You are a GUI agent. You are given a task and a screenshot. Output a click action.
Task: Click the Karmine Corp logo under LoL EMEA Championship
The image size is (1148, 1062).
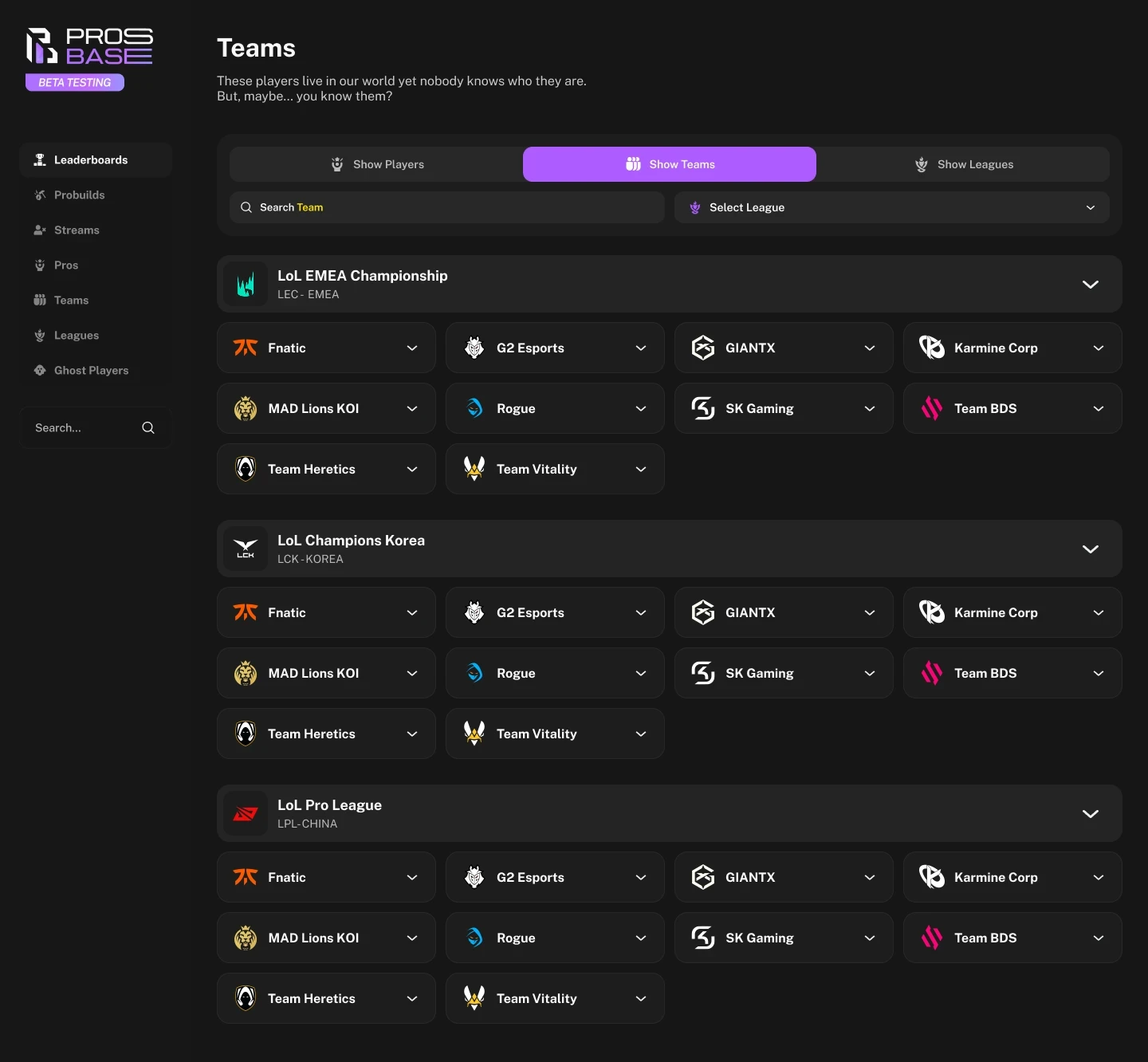click(932, 348)
